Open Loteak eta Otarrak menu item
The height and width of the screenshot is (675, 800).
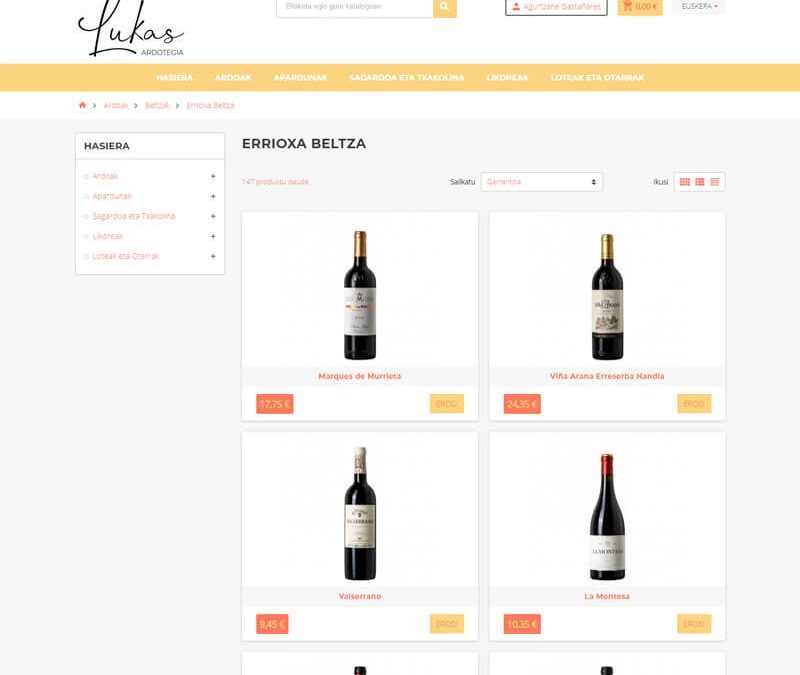click(x=597, y=78)
